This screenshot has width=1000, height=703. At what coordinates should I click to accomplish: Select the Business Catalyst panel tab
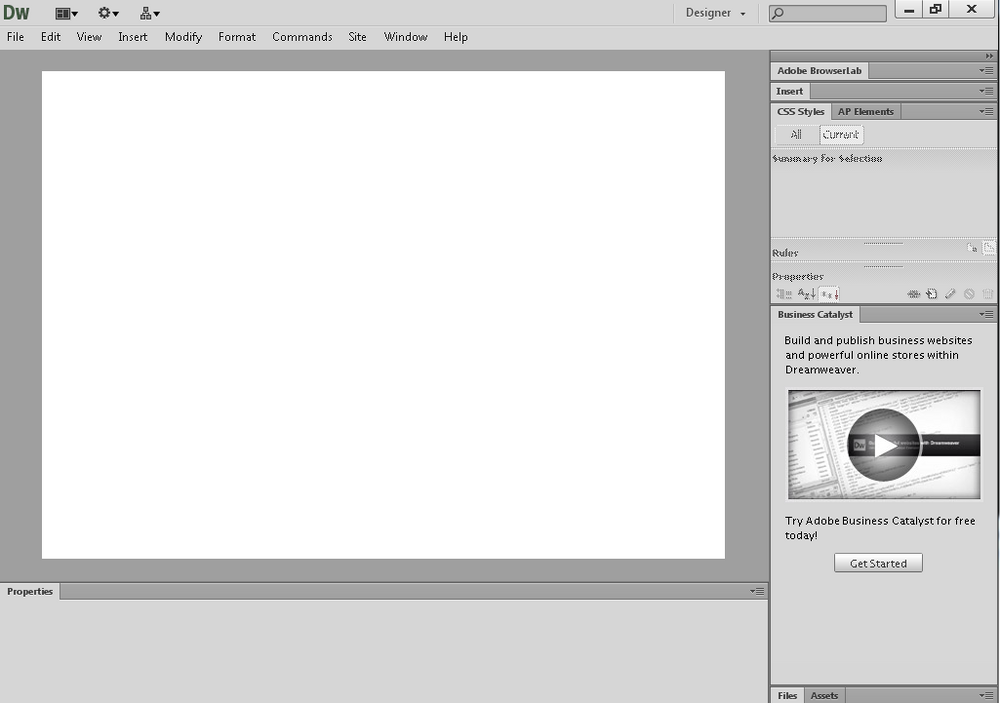coord(815,314)
